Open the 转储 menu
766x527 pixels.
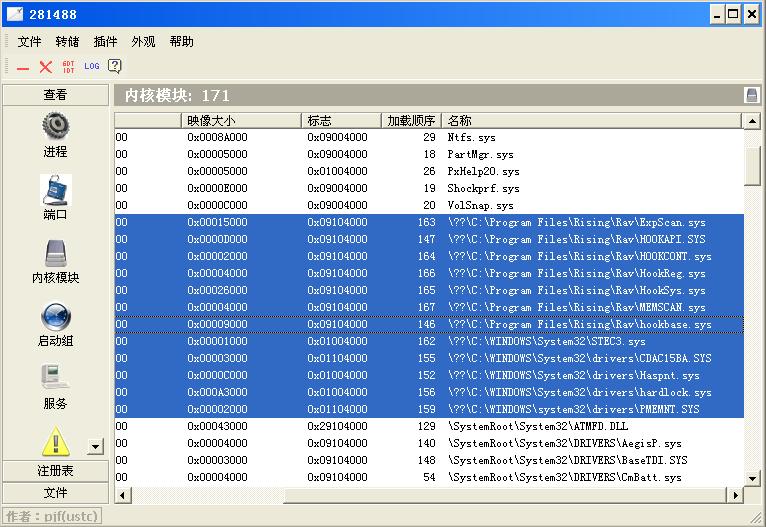tap(67, 42)
